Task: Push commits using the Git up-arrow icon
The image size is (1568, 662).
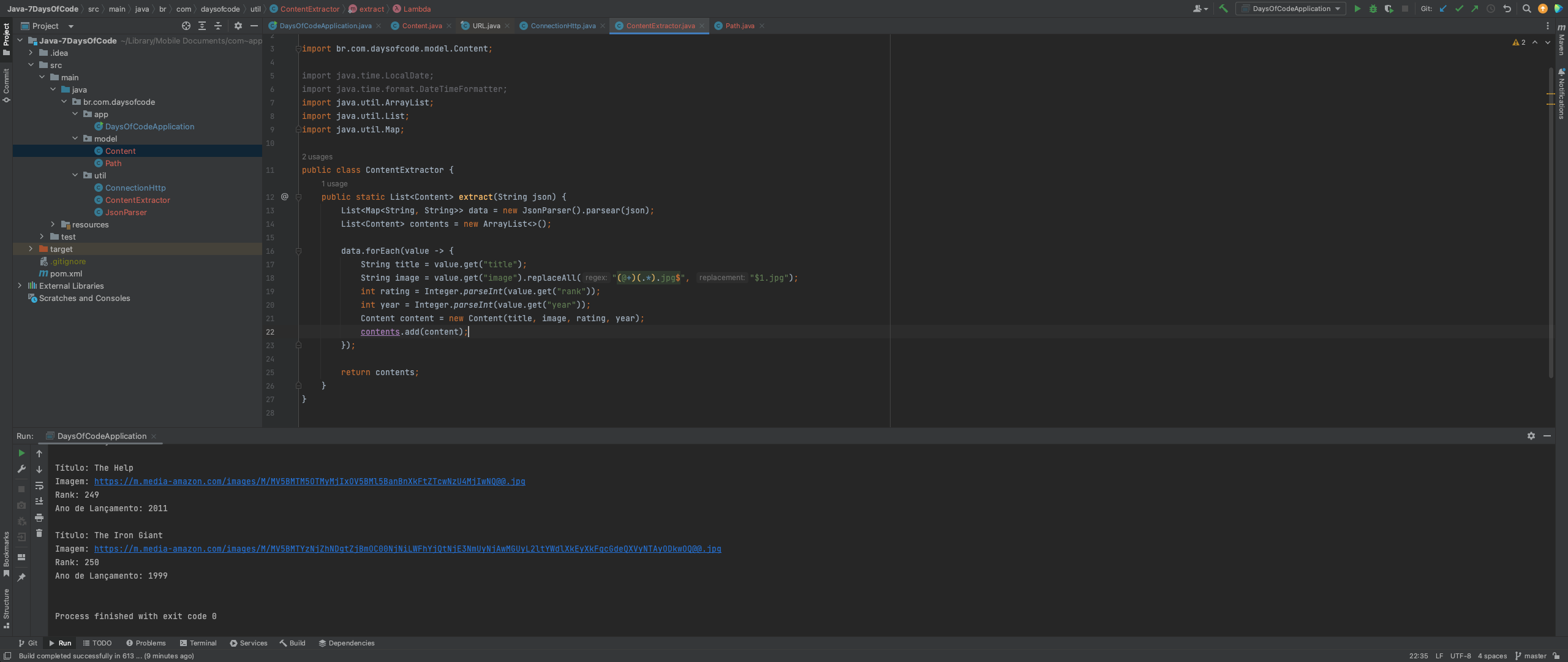Action: [x=1475, y=9]
